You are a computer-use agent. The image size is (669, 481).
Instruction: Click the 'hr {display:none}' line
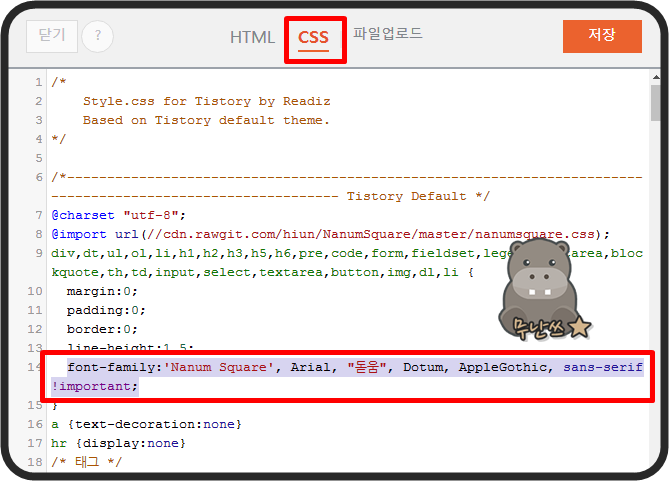coord(118,443)
